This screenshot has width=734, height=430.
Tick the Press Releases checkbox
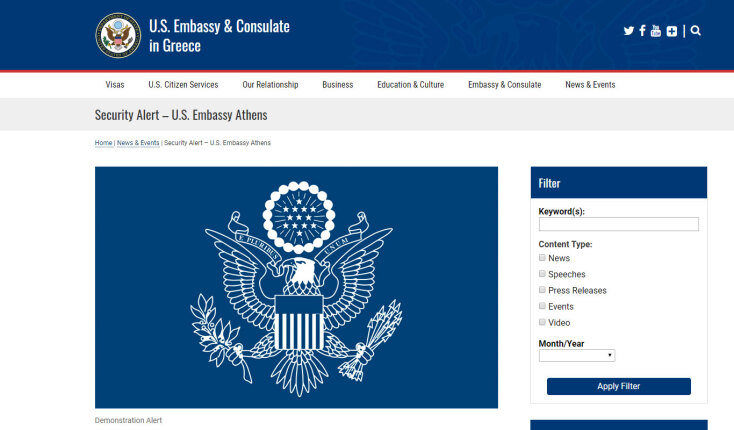tap(543, 290)
